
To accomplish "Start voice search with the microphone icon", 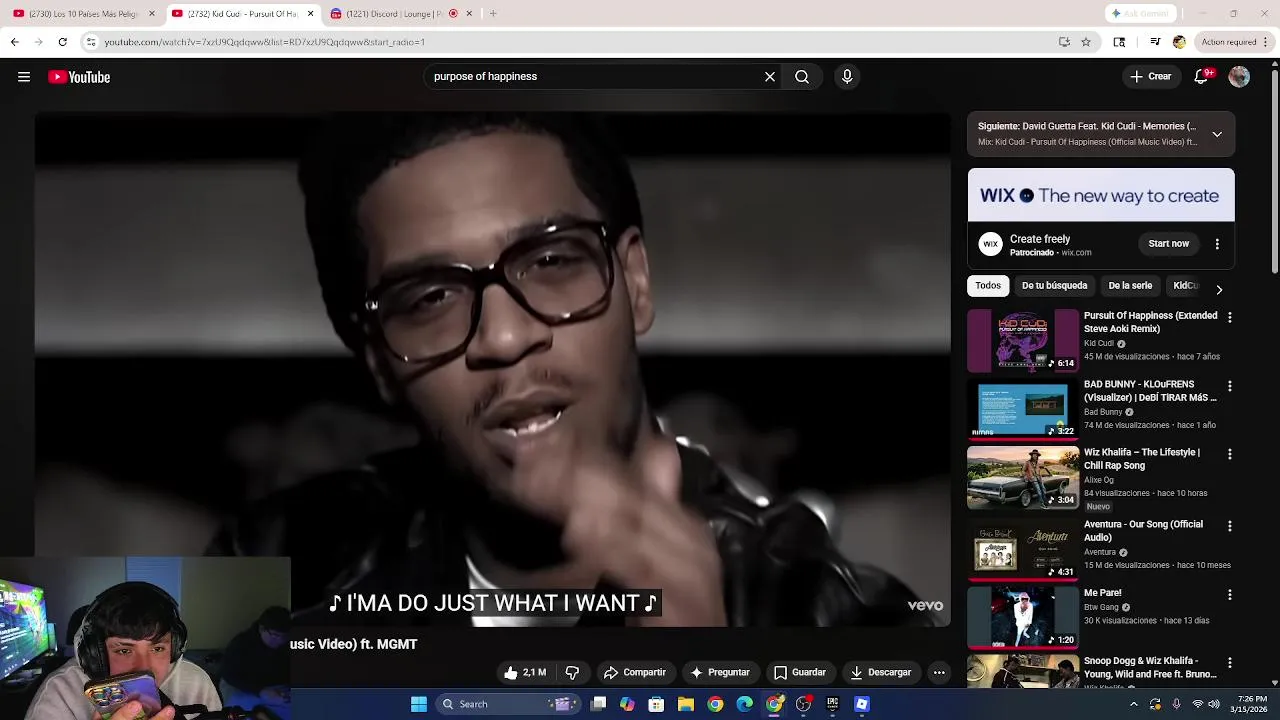I will coord(847,77).
